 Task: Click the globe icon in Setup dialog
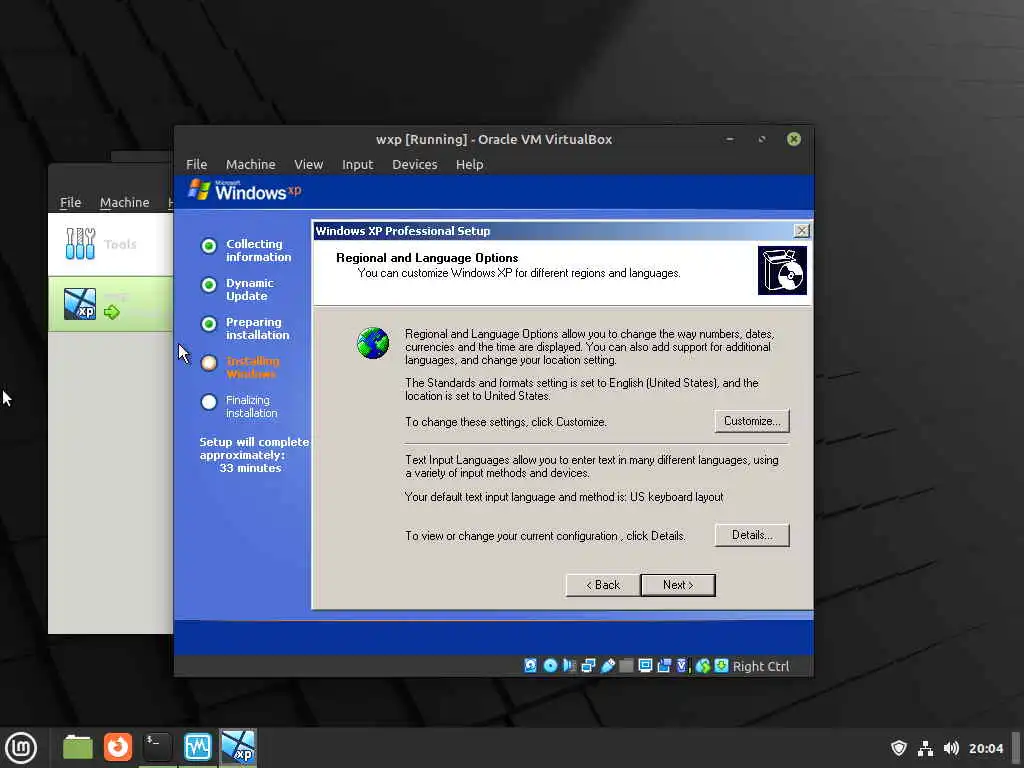coord(373,343)
